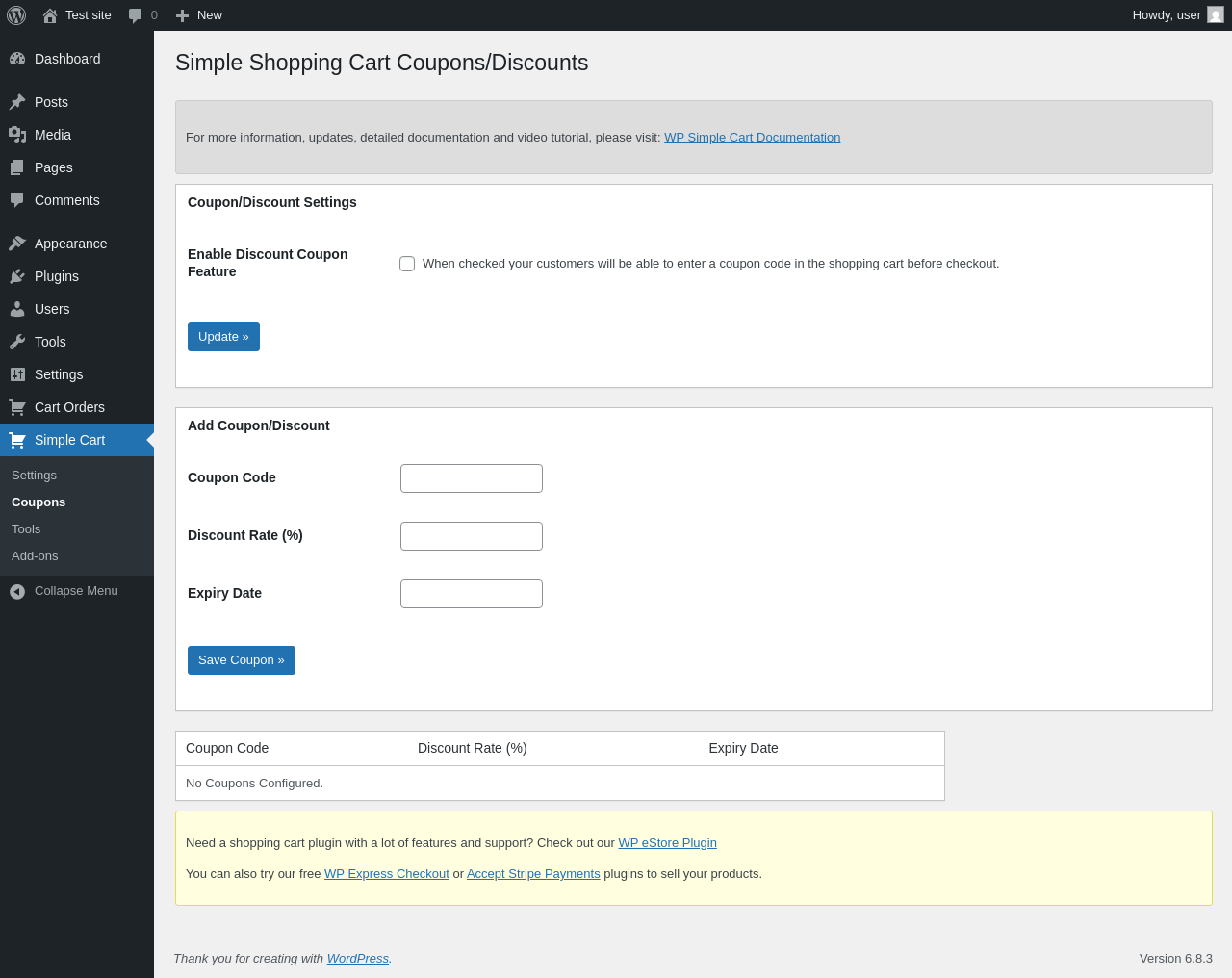Open the Dashboard gauge icon
The image size is (1232, 978).
pos(17,59)
